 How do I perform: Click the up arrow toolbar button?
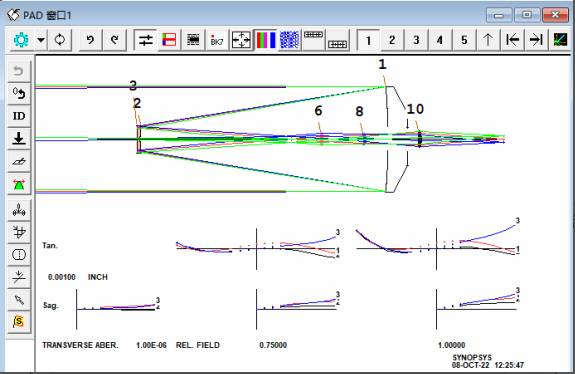pos(488,40)
